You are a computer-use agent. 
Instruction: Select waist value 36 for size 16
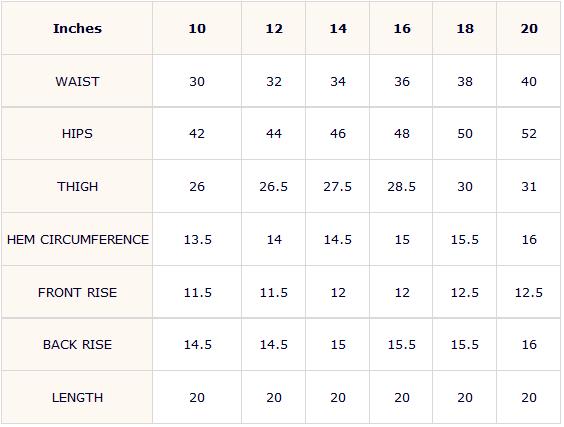[x=401, y=81]
